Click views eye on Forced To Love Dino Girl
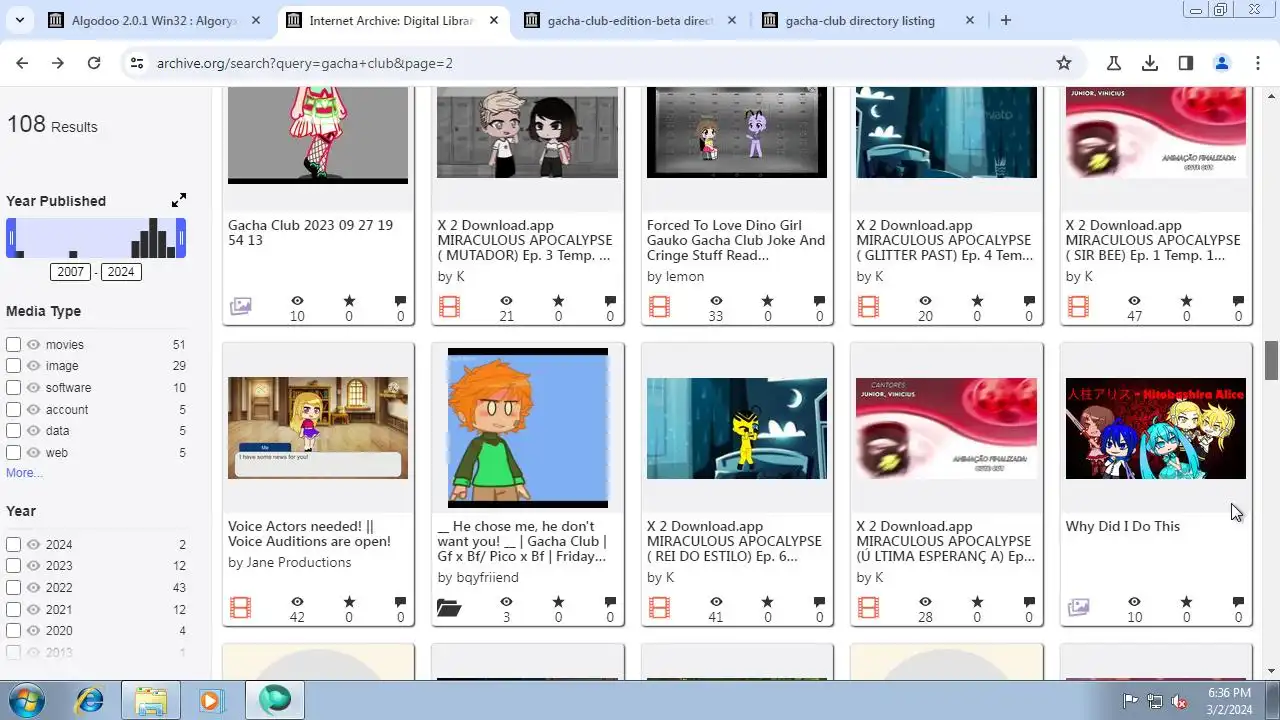The width and height of the screenshot is (1280, 720). click(x=716, y=301)
